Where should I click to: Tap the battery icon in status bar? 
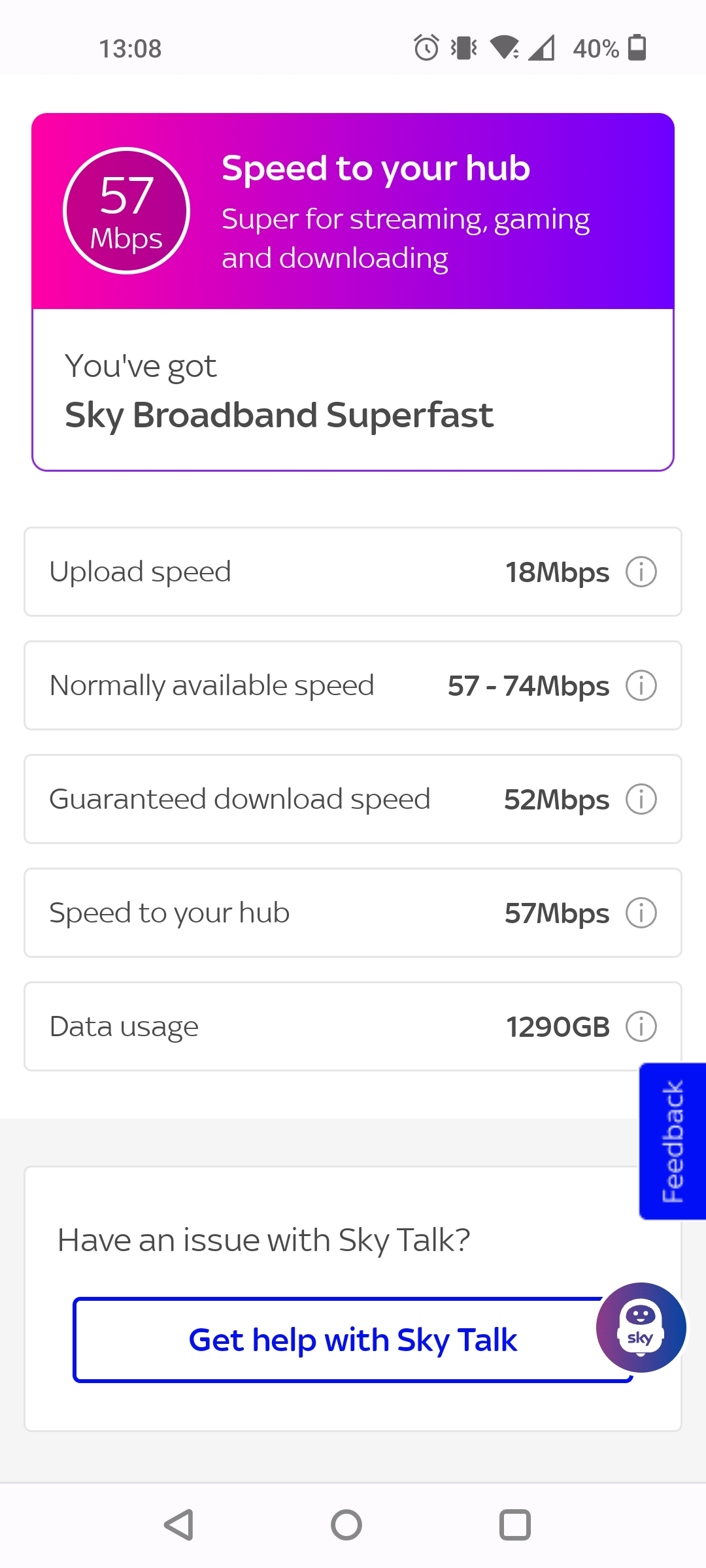click(637, 48)
